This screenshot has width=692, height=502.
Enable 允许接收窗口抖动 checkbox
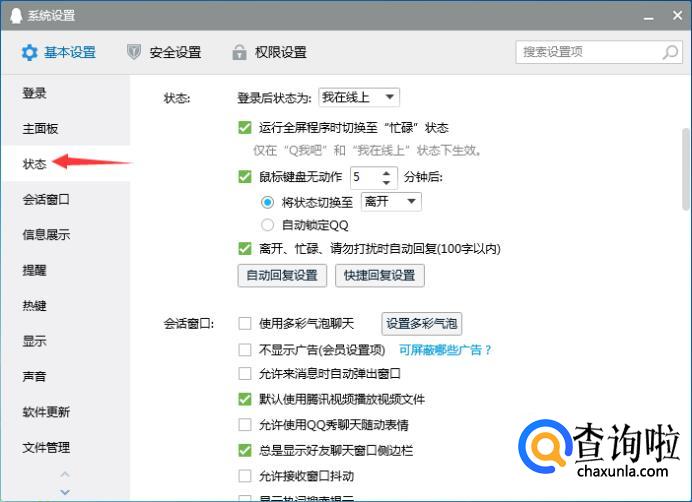pos(244,476)
